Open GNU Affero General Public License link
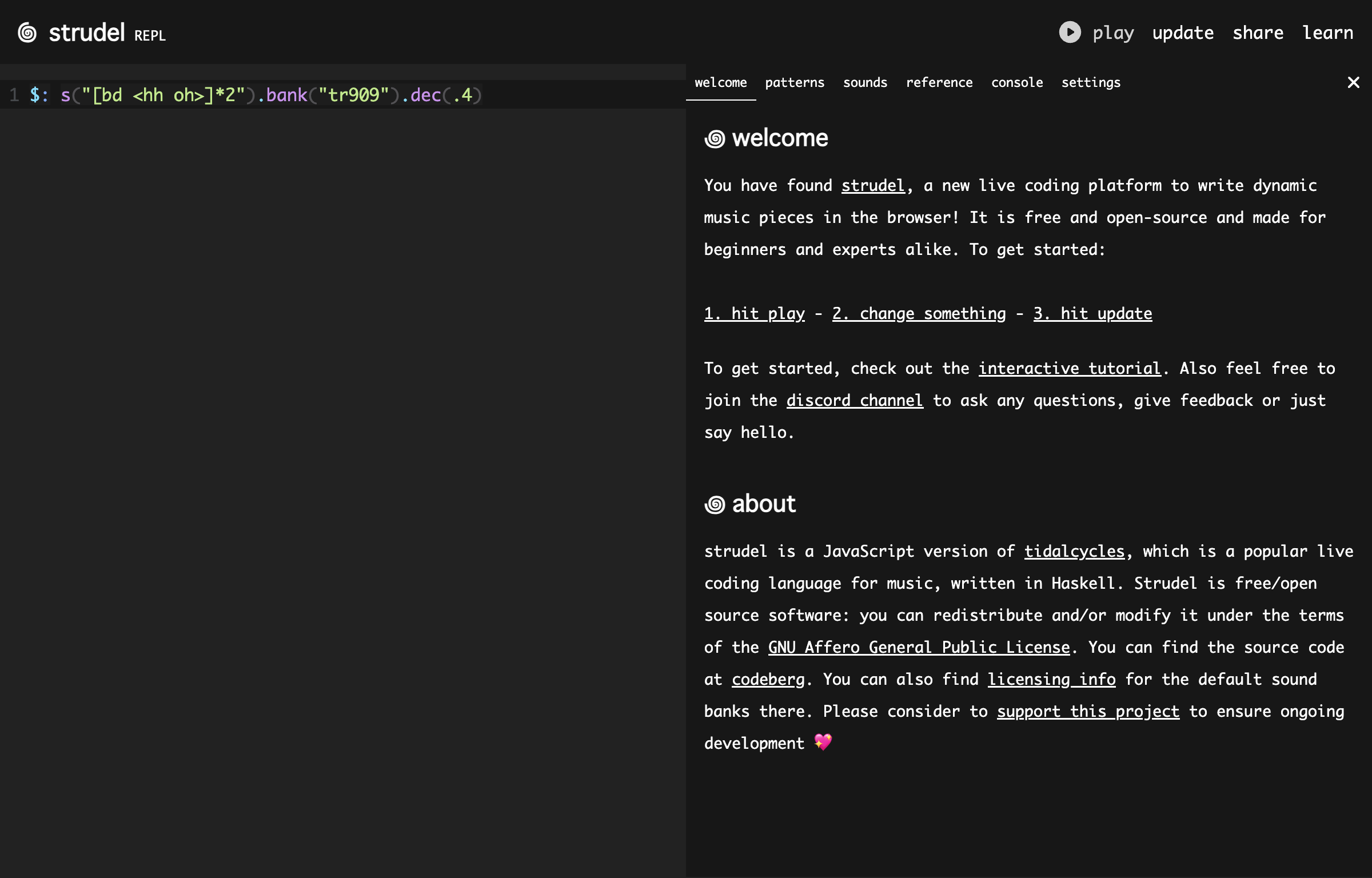Image resolution: width=1372 pixels, height=878 pixels. (919, 648)
